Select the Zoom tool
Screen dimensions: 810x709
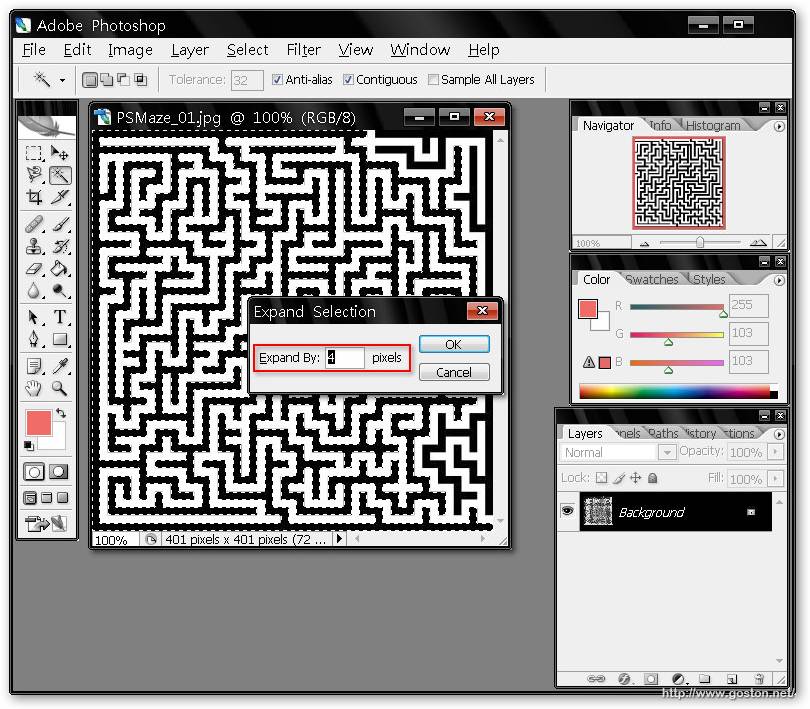click(x=60, y=388)
